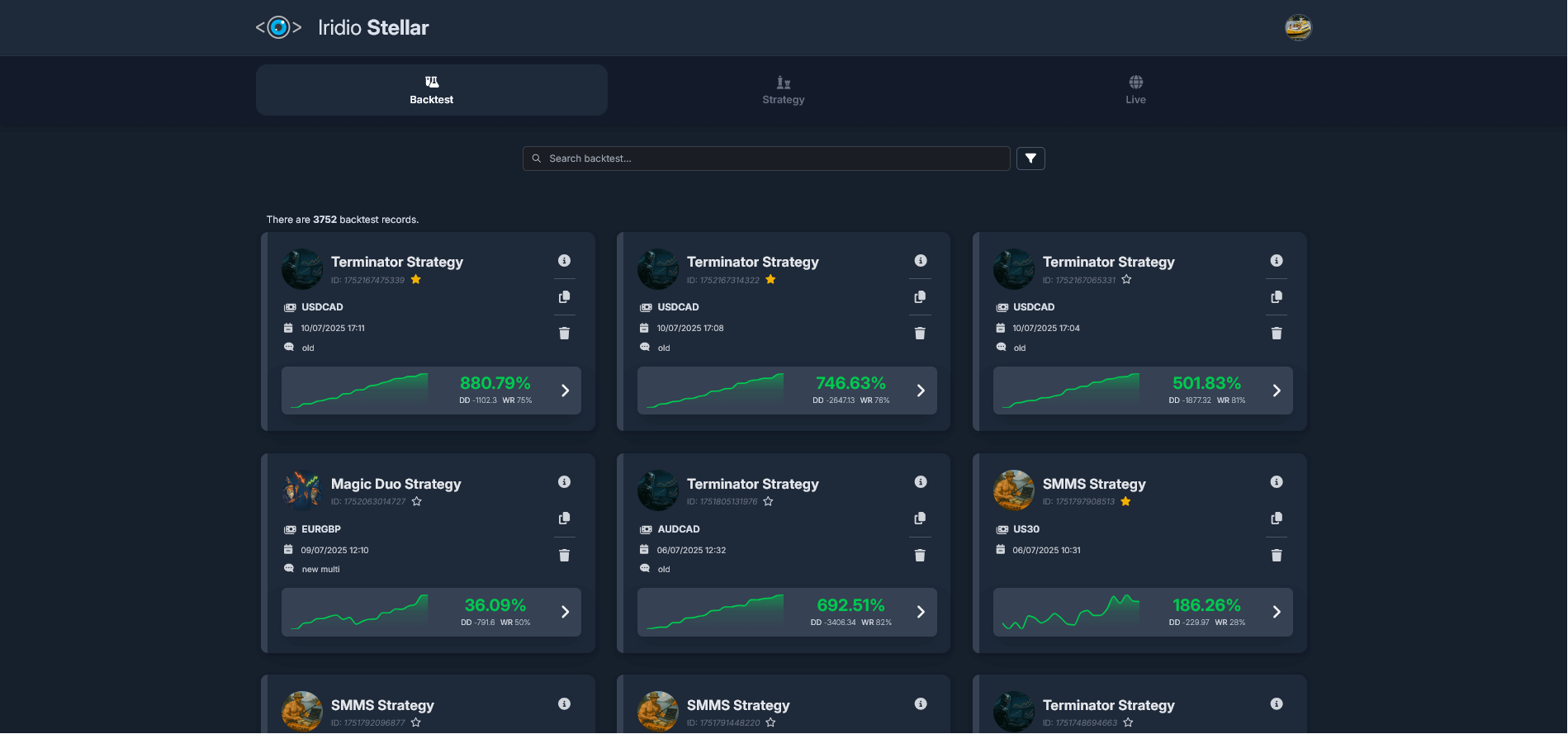Viewport: 1568px width, 734px height.
Task: Click the 'new multi' comment text
Action: click(x=321, y=570)
